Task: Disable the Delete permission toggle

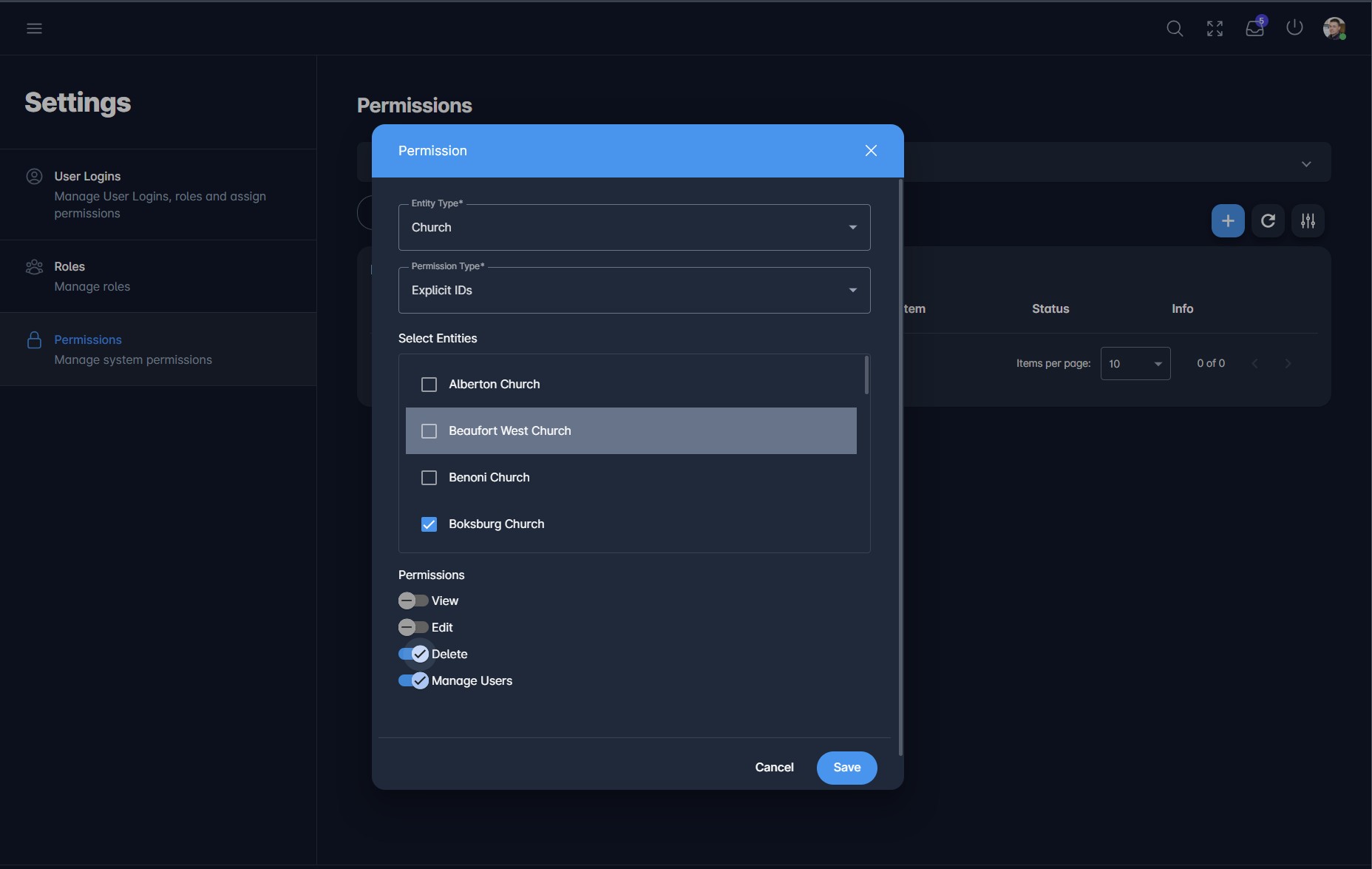Action: [x=414, y=654]
